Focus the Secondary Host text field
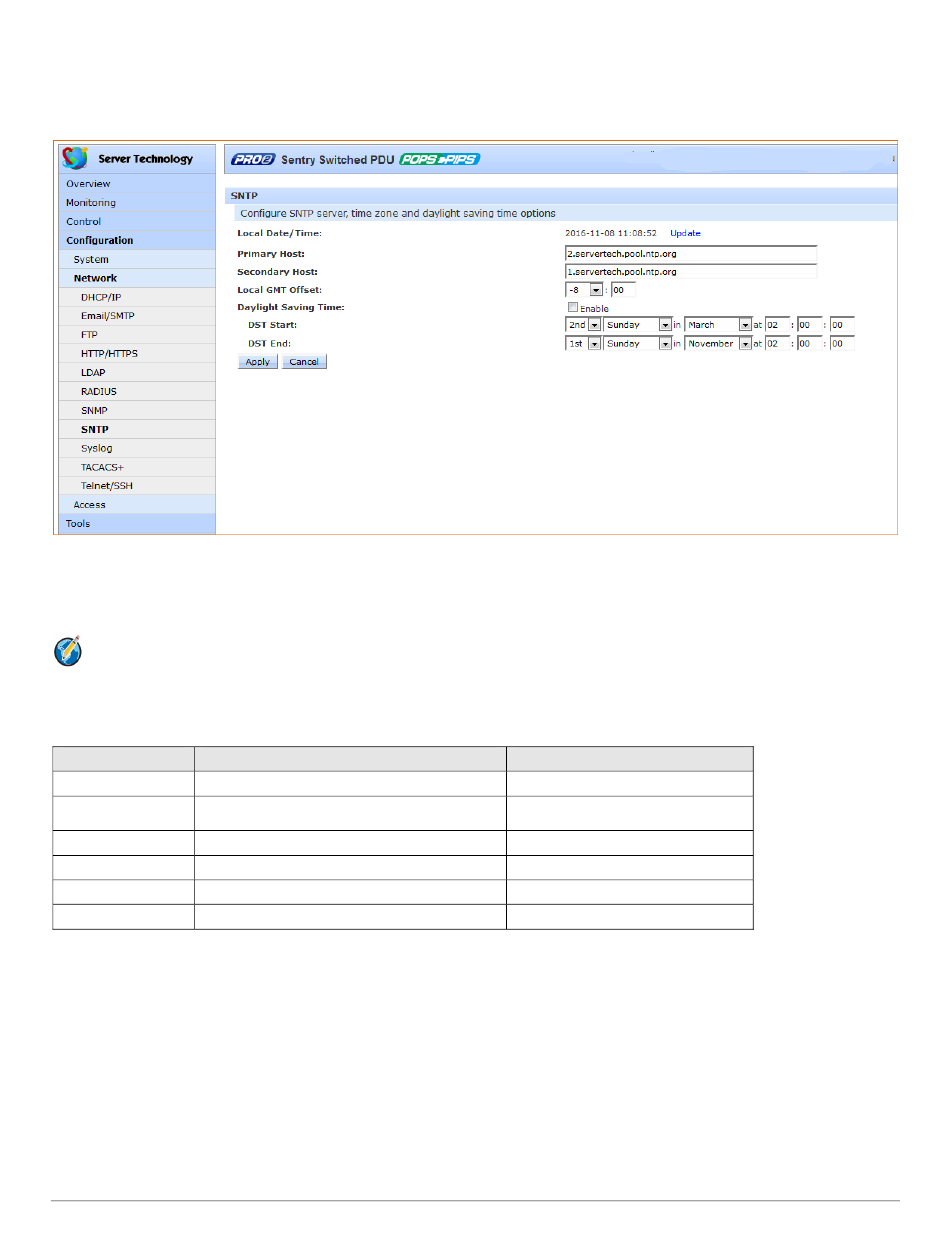Viewport: 950px width, 1248px height. coord(690,272)
